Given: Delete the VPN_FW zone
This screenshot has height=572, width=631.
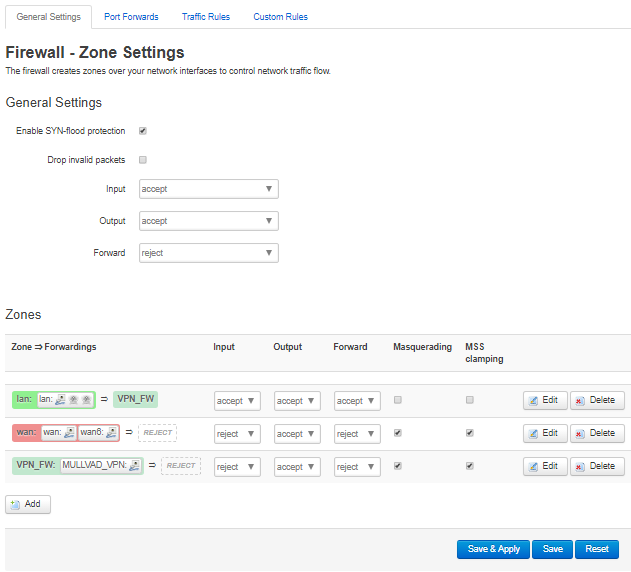Looking at the screenshot, I should coord(597,467).
